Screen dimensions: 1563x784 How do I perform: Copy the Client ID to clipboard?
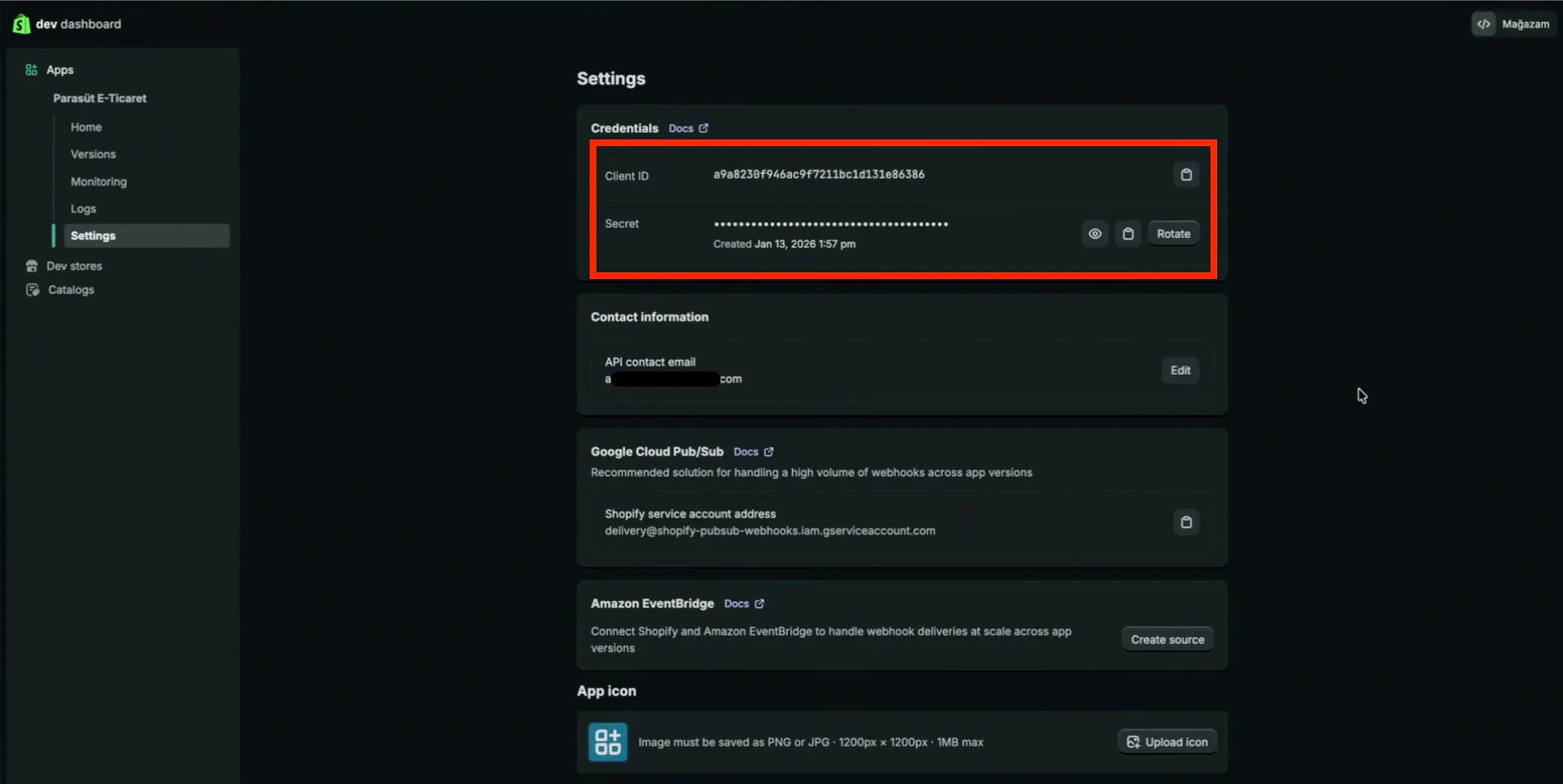tap(1186, 175)
